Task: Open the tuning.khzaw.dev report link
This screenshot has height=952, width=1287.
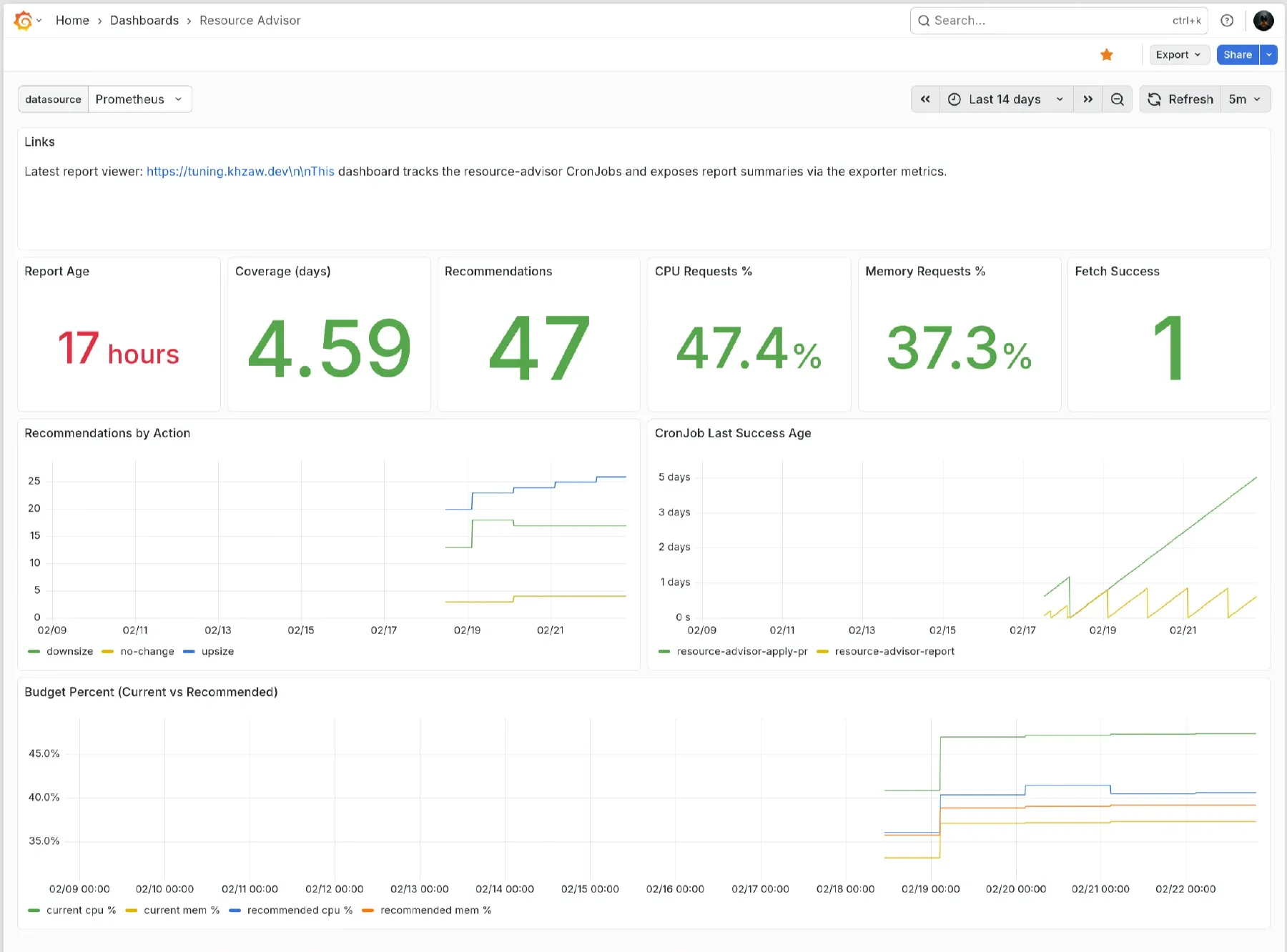Action: (x=240, y=172)
